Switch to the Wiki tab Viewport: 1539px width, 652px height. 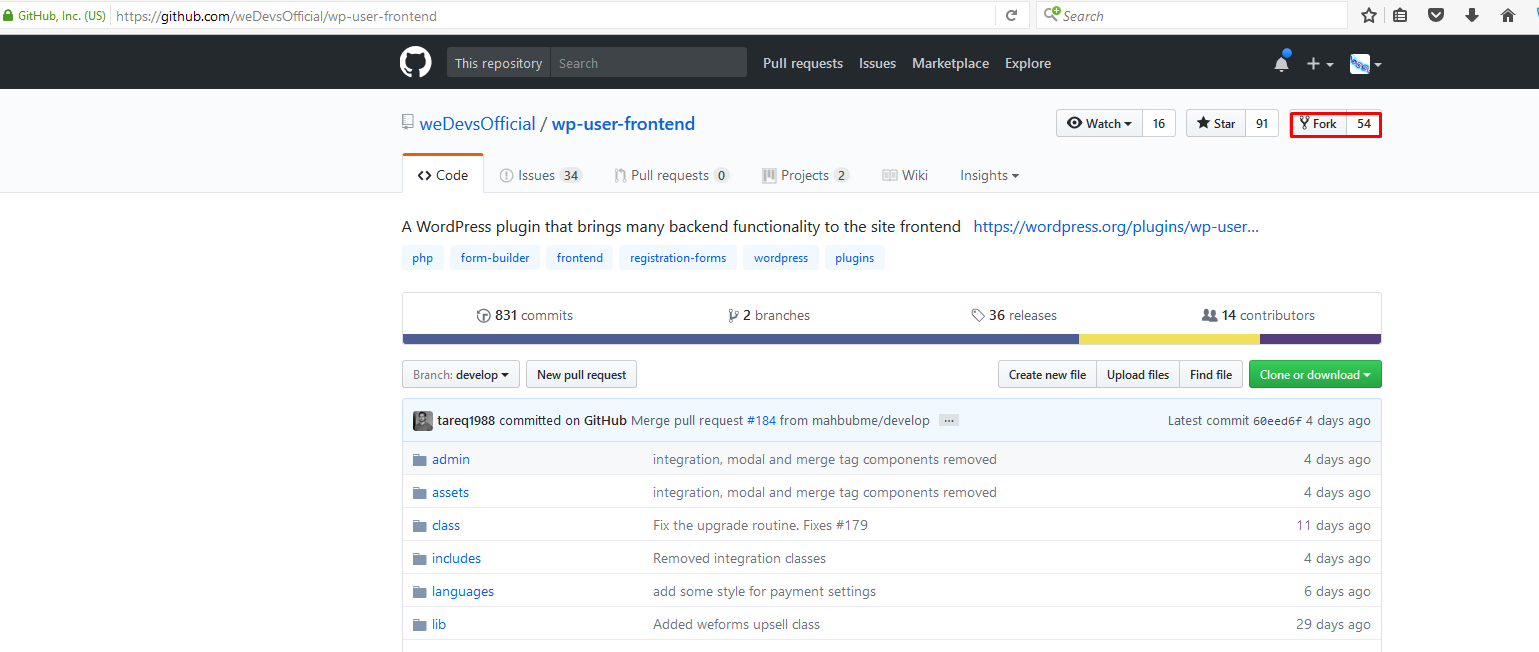(x=905, y=175)
